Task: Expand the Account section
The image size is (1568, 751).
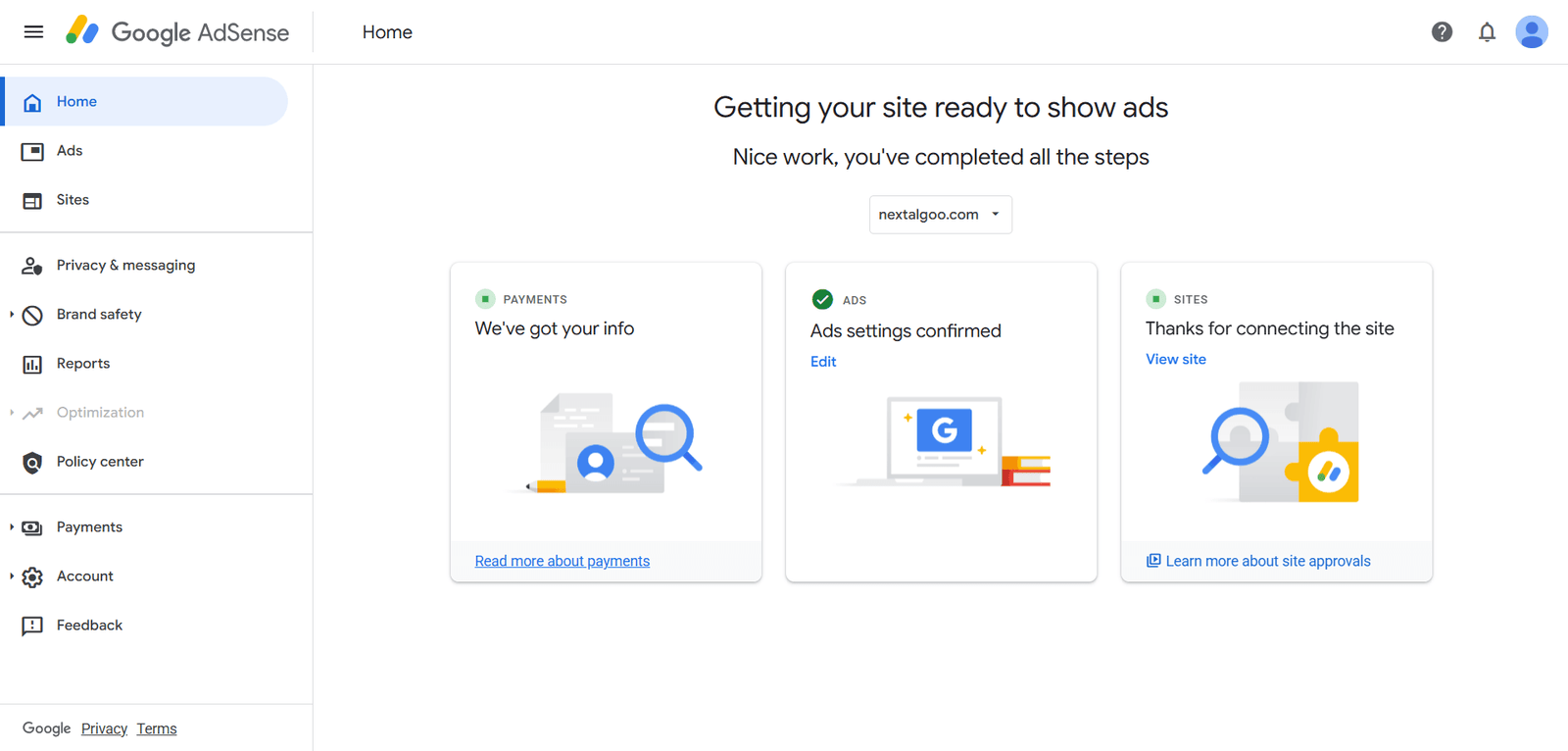Action: (84, 576)
